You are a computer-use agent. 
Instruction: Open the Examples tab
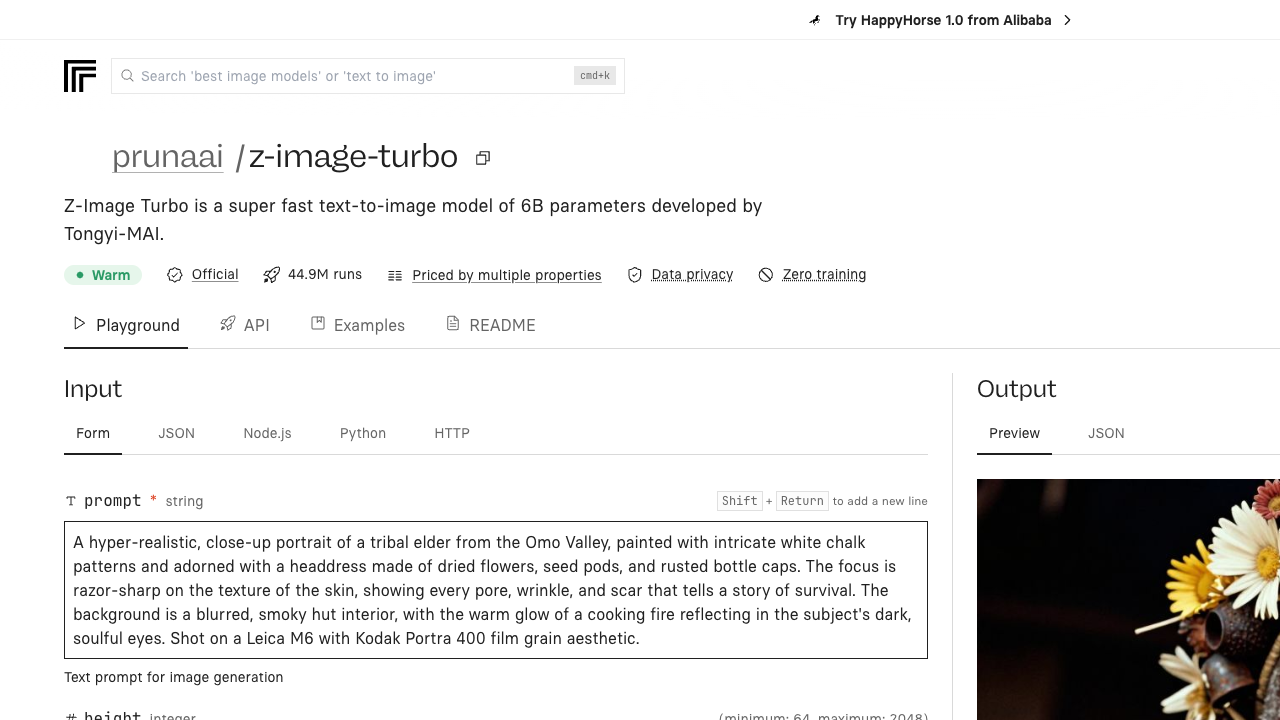(358, 325)
